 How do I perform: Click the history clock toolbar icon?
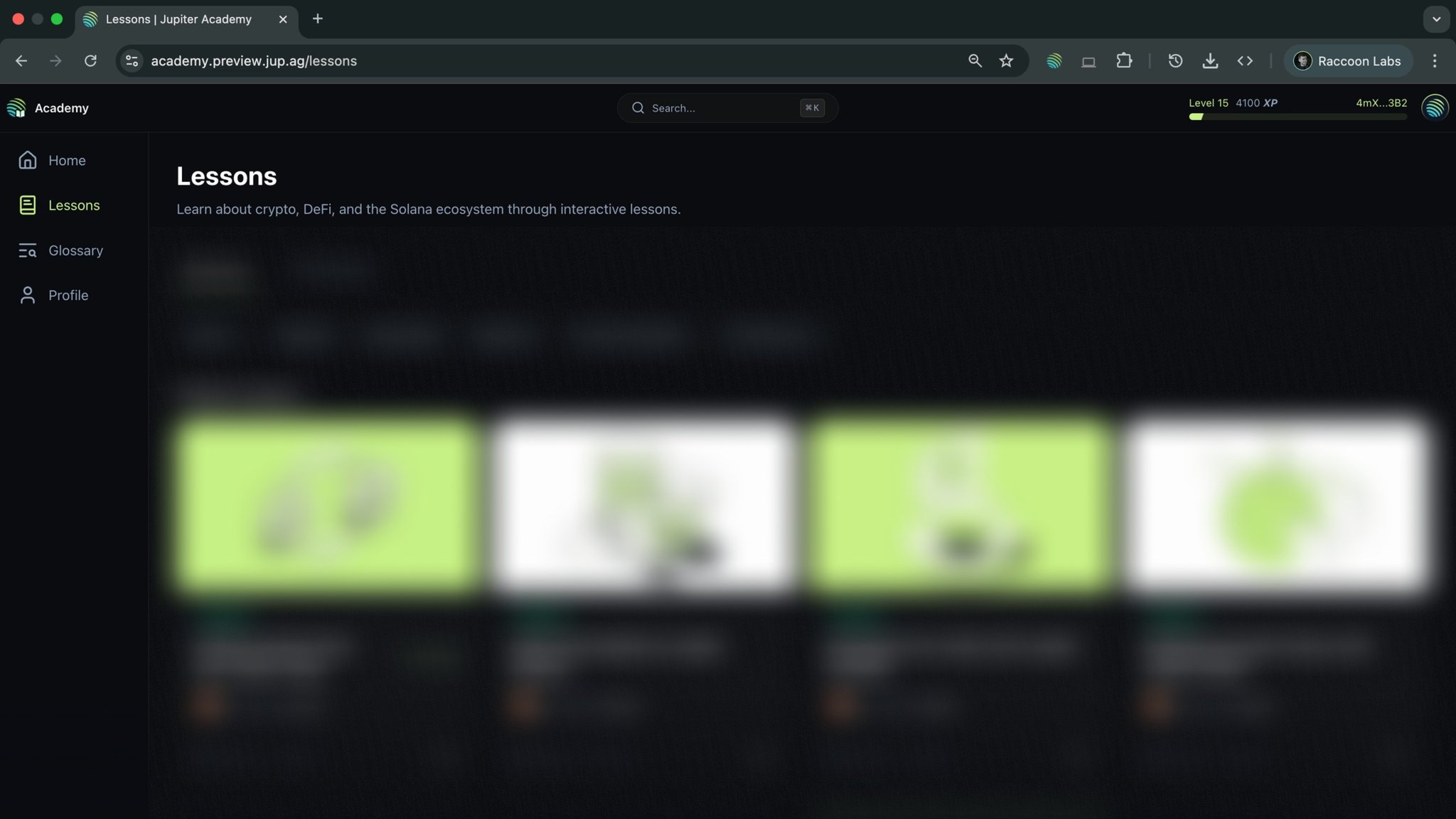point(1175,61)
